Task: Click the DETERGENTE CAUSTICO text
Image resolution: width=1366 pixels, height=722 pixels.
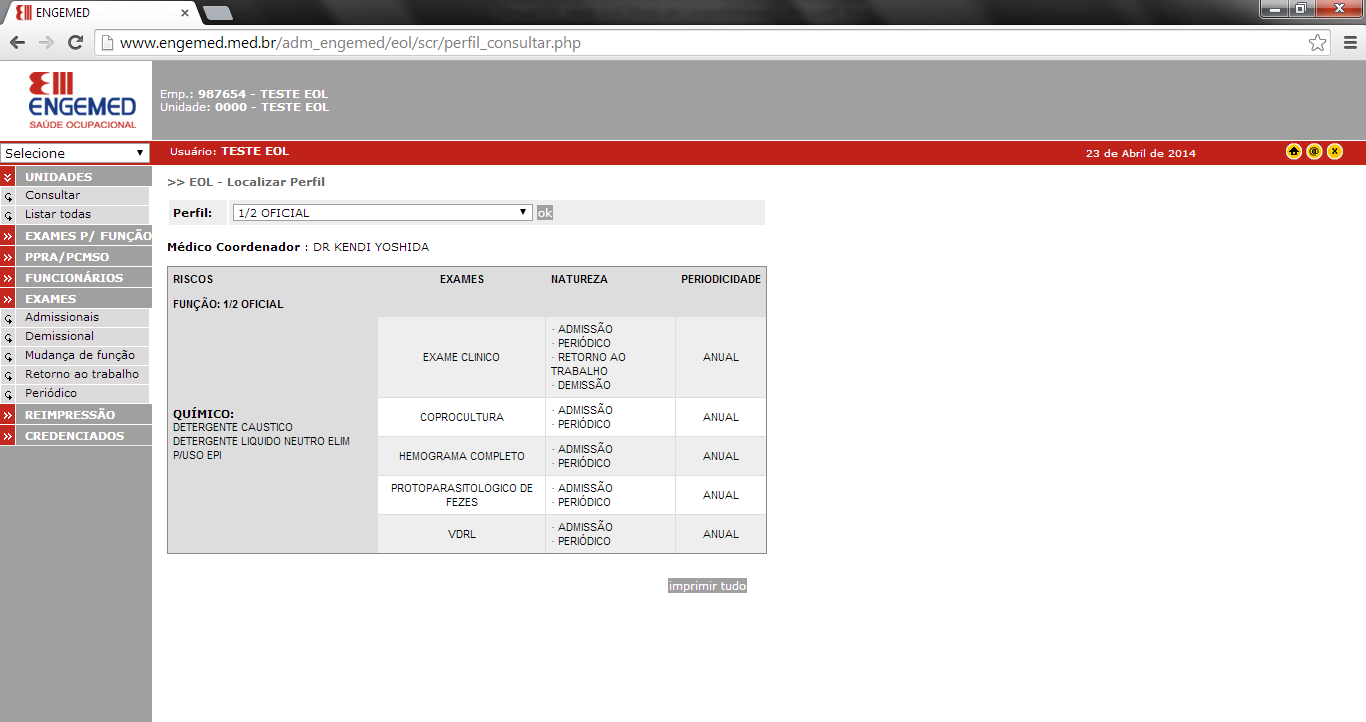Action: (x=233, y=427)
